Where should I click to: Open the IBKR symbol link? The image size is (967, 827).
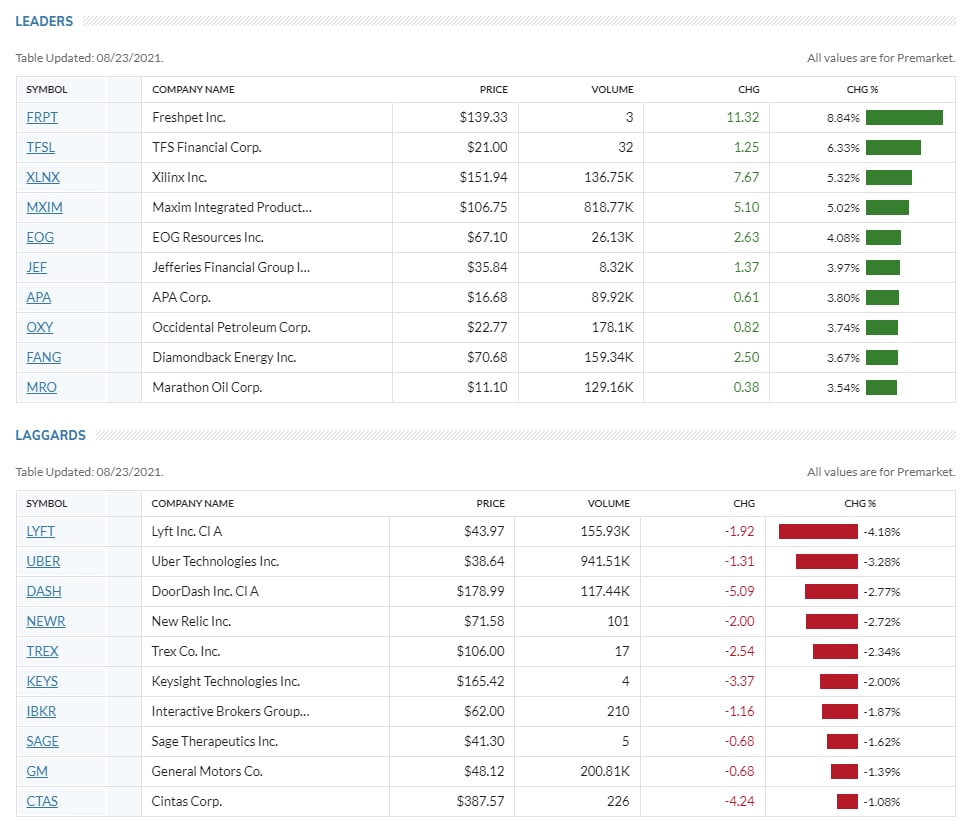coord(41,711)
